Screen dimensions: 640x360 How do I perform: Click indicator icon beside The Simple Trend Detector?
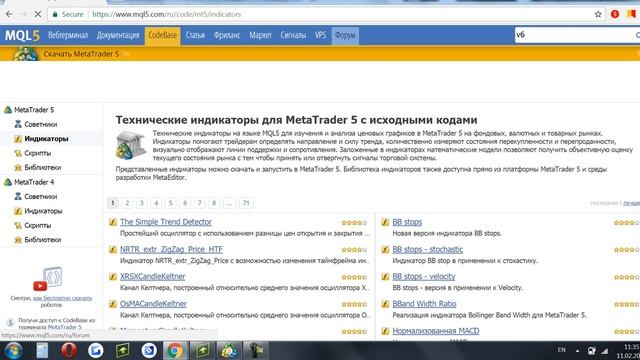(113, 222)
